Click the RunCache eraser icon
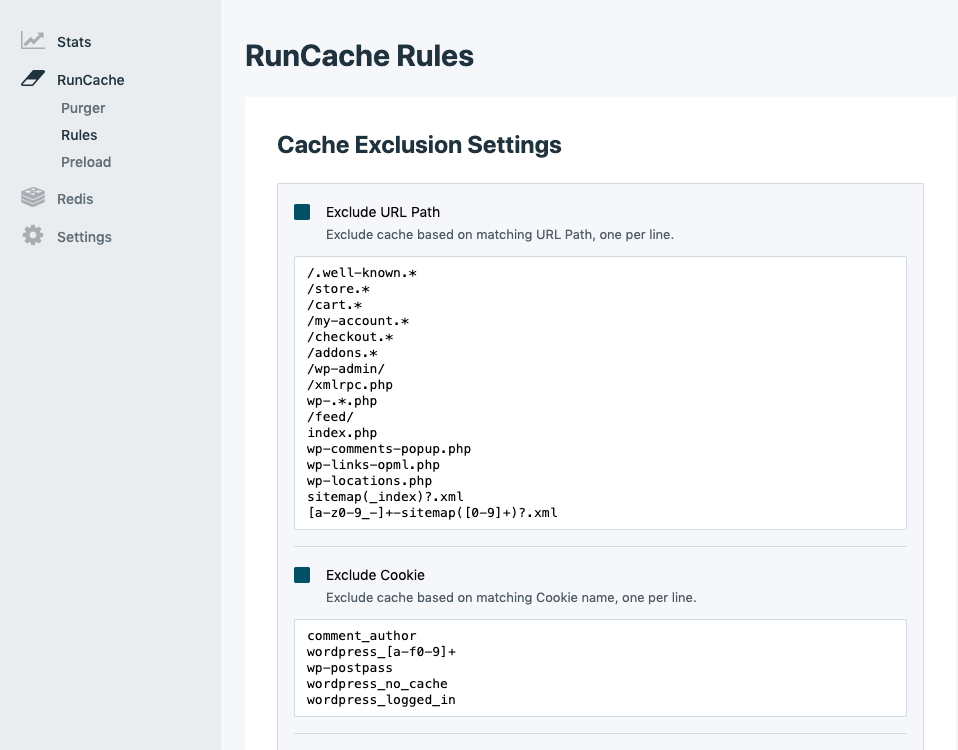 (x=33, y=79)
